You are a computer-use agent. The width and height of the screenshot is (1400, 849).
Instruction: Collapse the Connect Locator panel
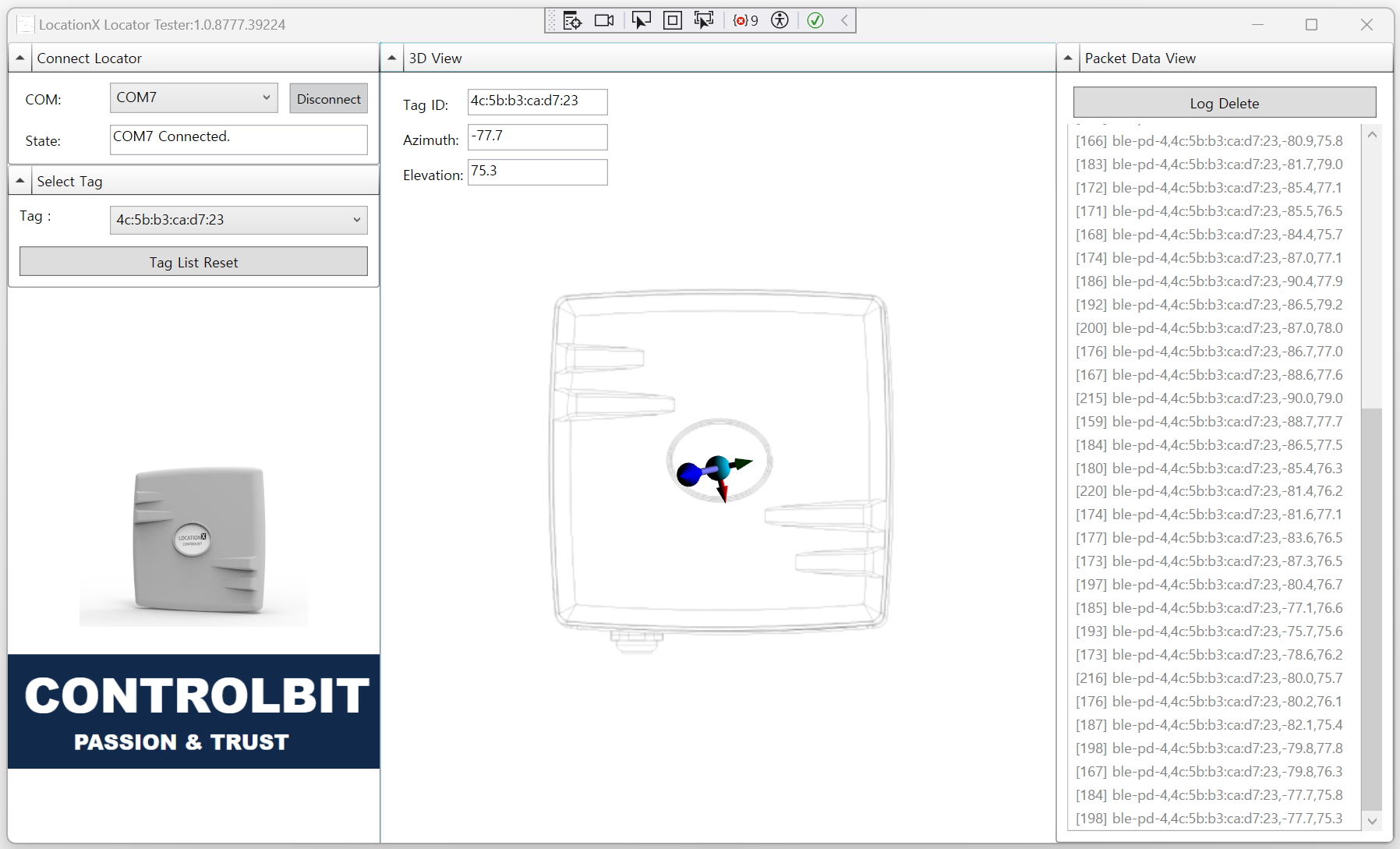click(x=20, y=58)
